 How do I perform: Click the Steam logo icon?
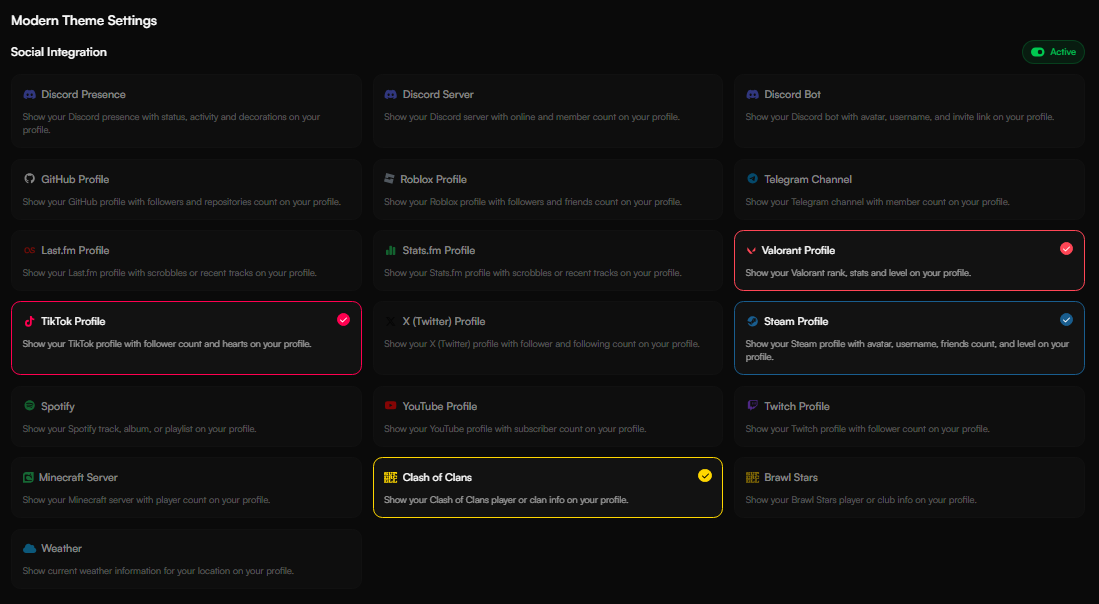752,321
